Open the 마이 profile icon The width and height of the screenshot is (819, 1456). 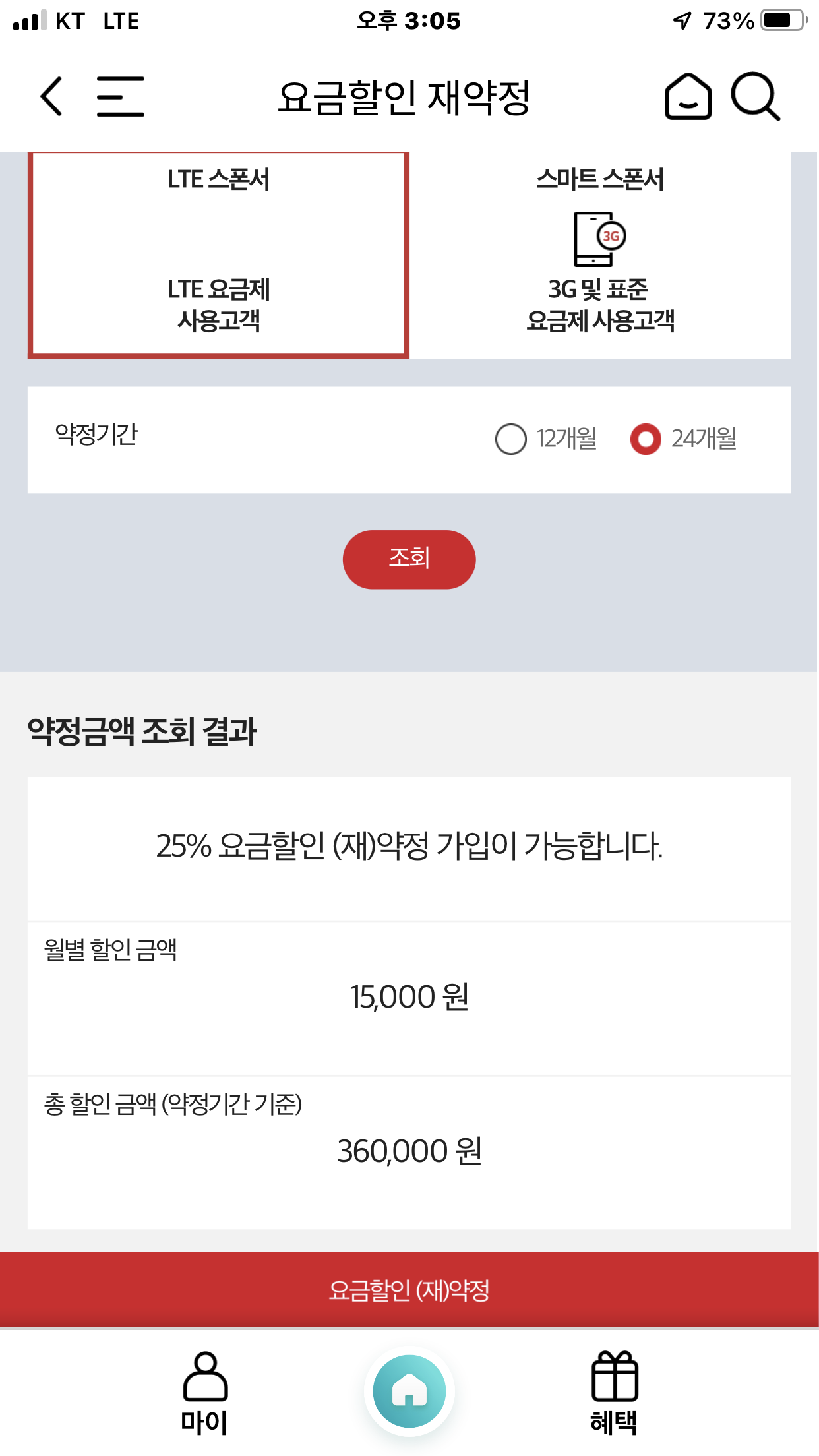point(205,1378)
